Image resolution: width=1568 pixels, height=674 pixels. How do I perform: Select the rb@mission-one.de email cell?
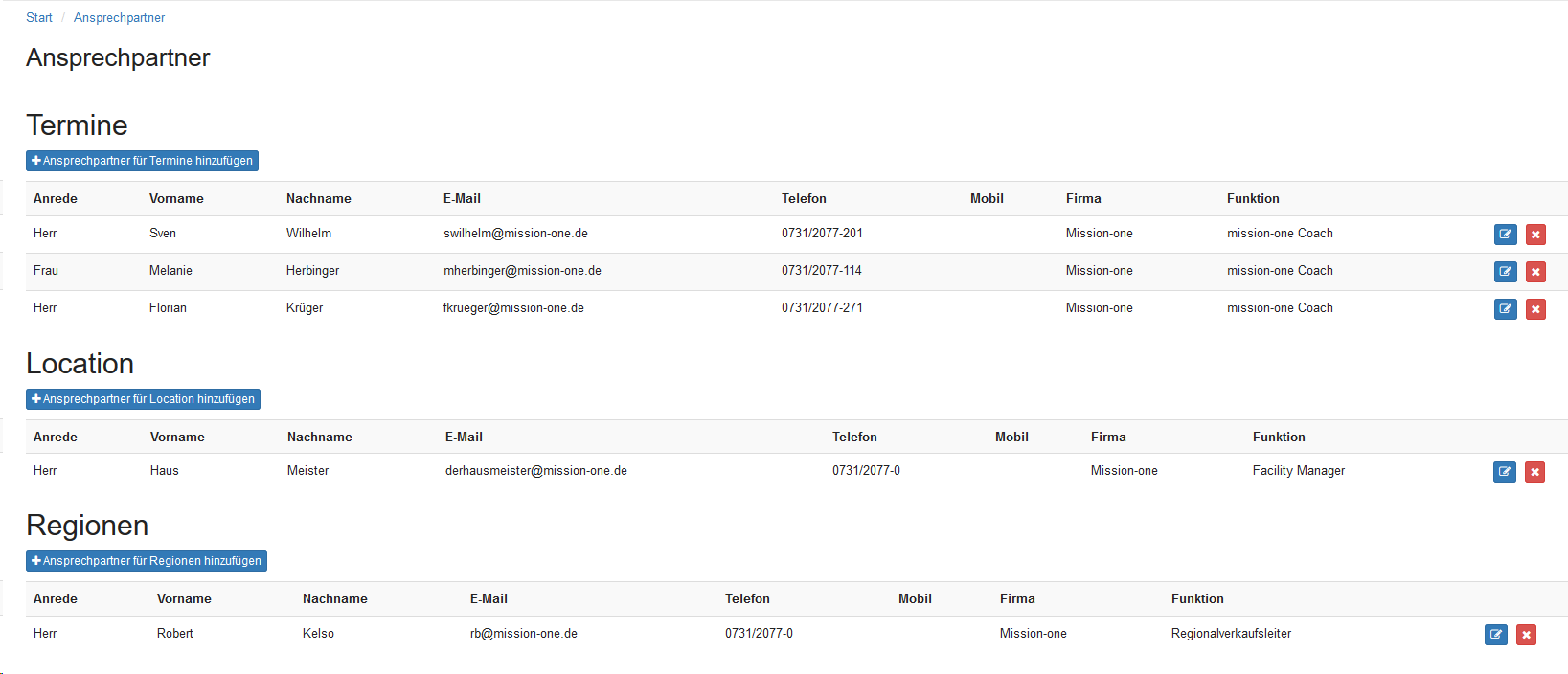(x=523, y=634)
